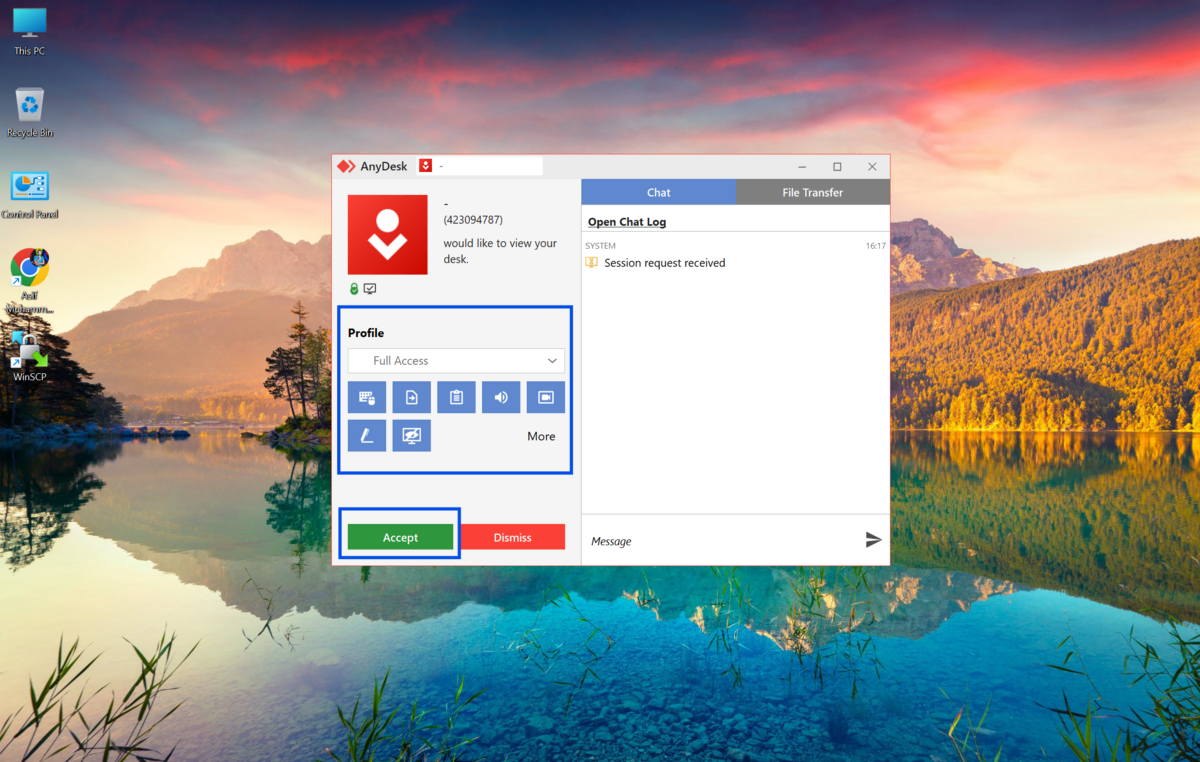
Task: Click the small monitor status icon
Action: [x=370, y=289]
